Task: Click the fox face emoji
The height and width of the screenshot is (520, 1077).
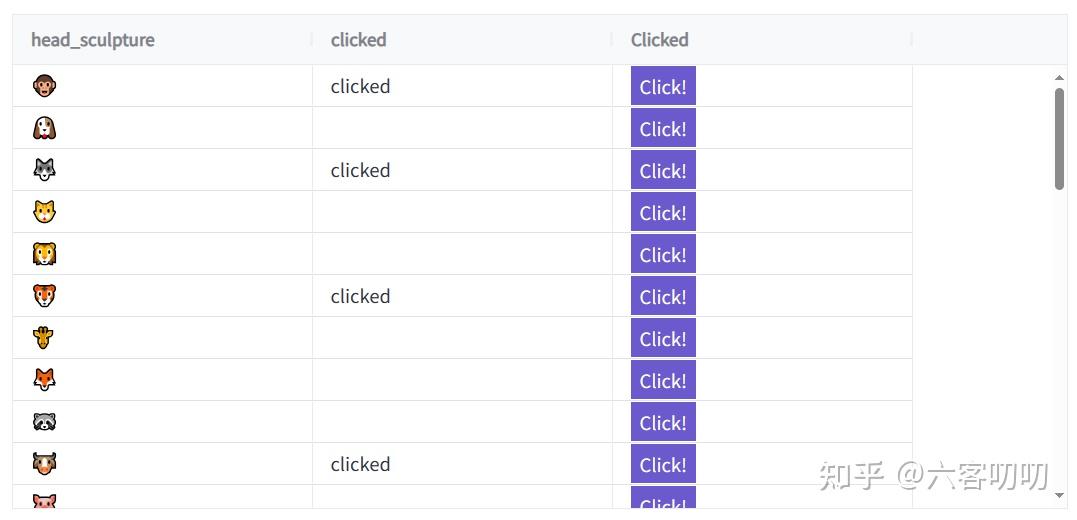Action: click(44, 380)
